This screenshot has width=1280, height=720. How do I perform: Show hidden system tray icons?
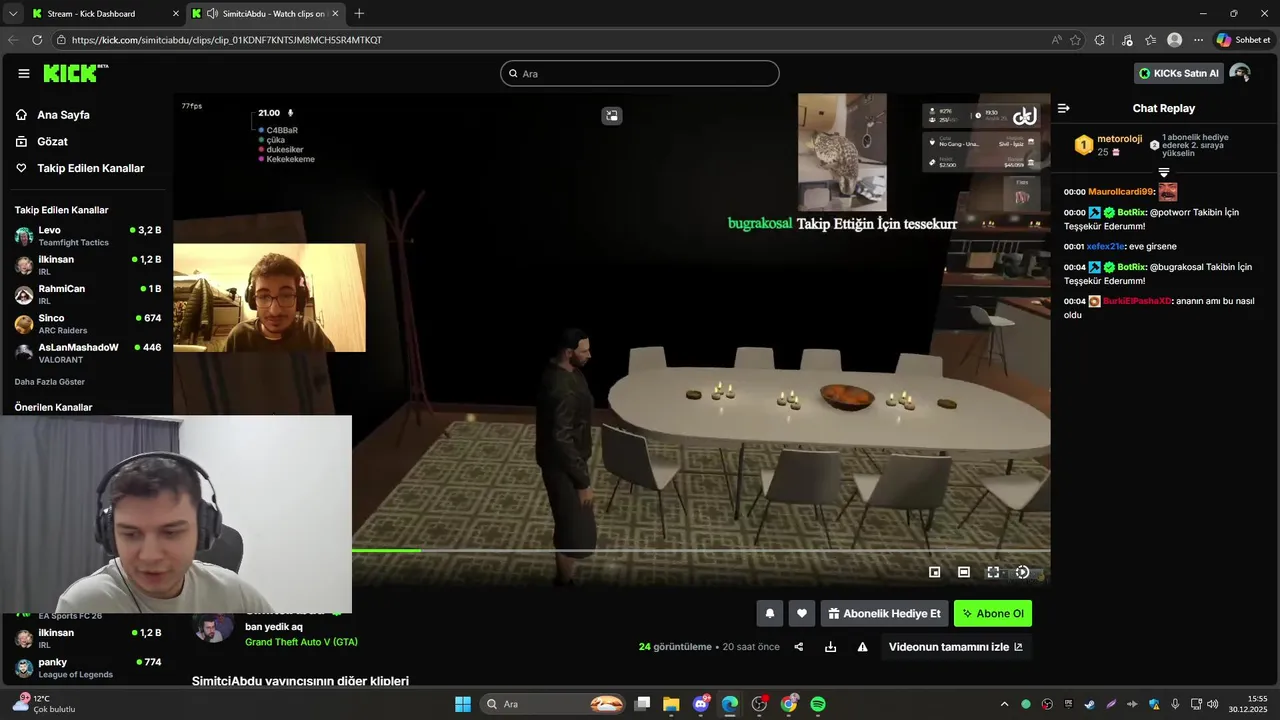tap(1004, 704)
